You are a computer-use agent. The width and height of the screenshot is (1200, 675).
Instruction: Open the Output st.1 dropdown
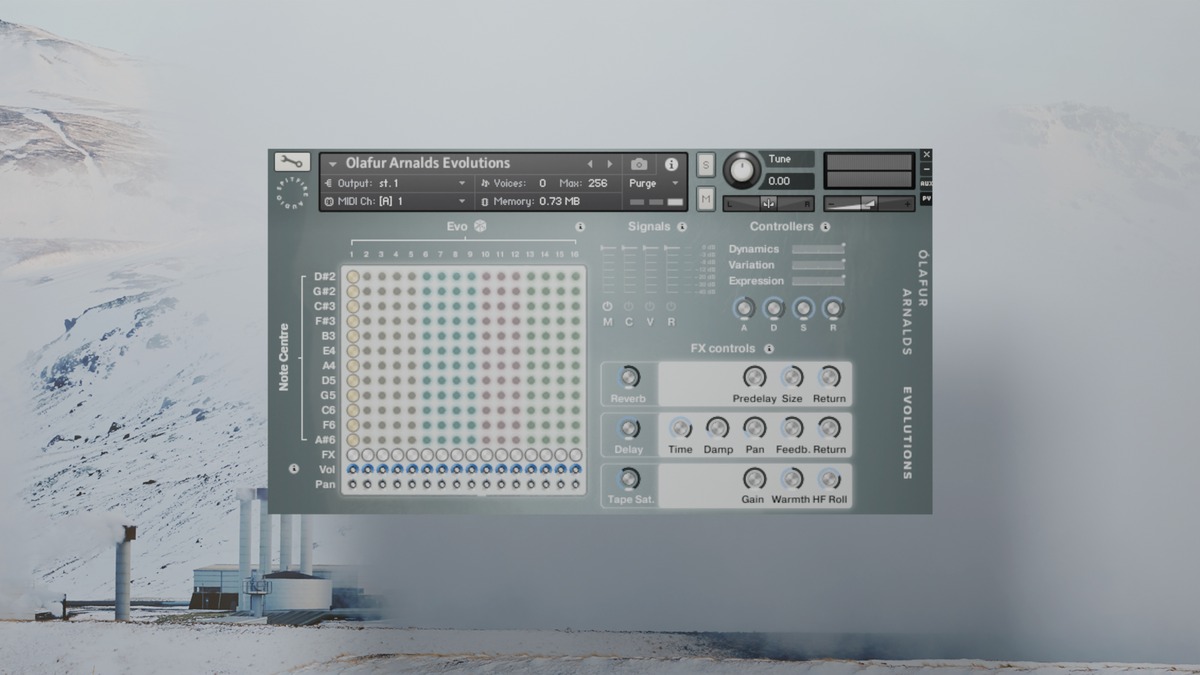461,184
